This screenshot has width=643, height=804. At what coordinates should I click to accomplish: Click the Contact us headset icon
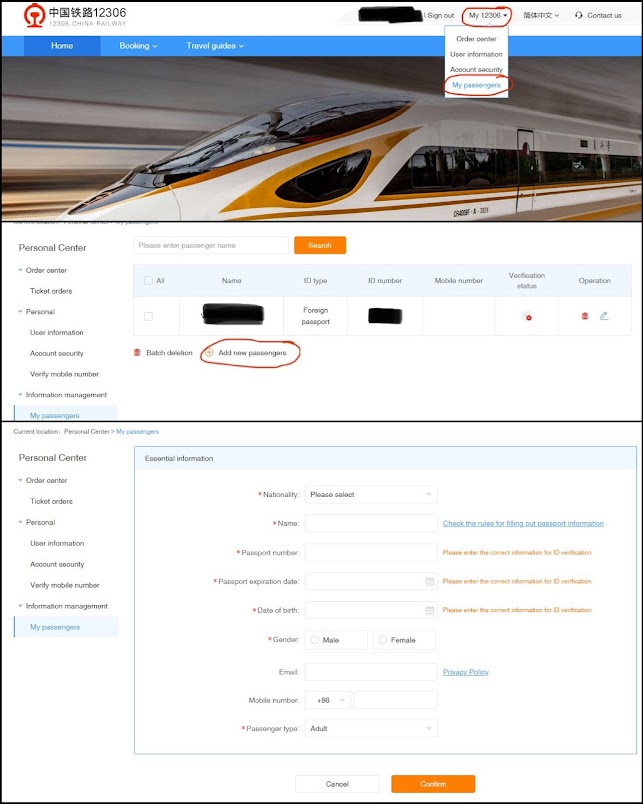(x=579, y=15)
